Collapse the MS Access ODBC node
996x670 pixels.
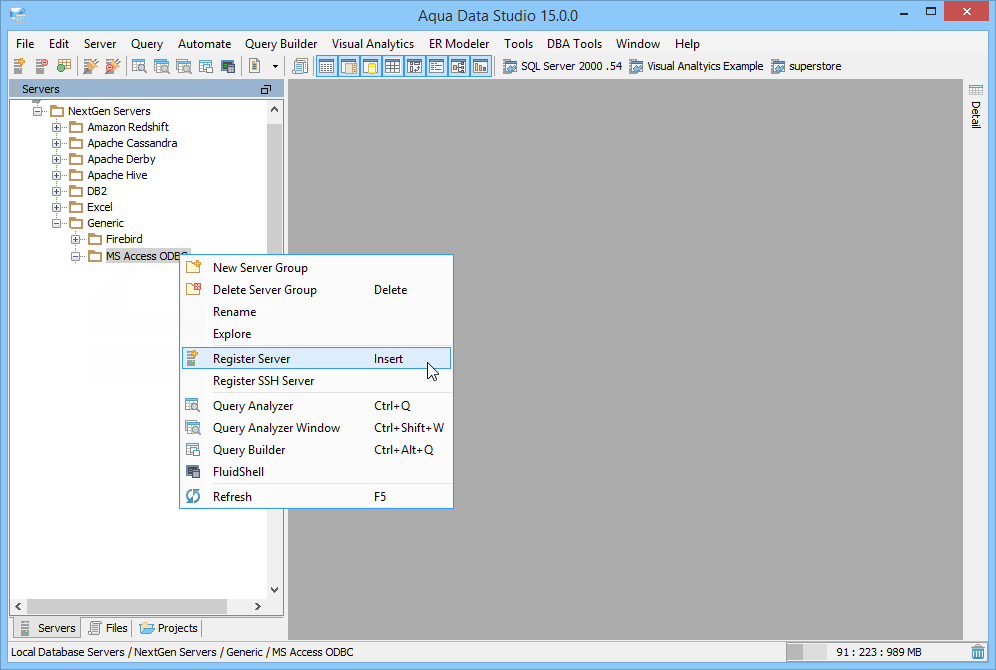coord(76,257)
